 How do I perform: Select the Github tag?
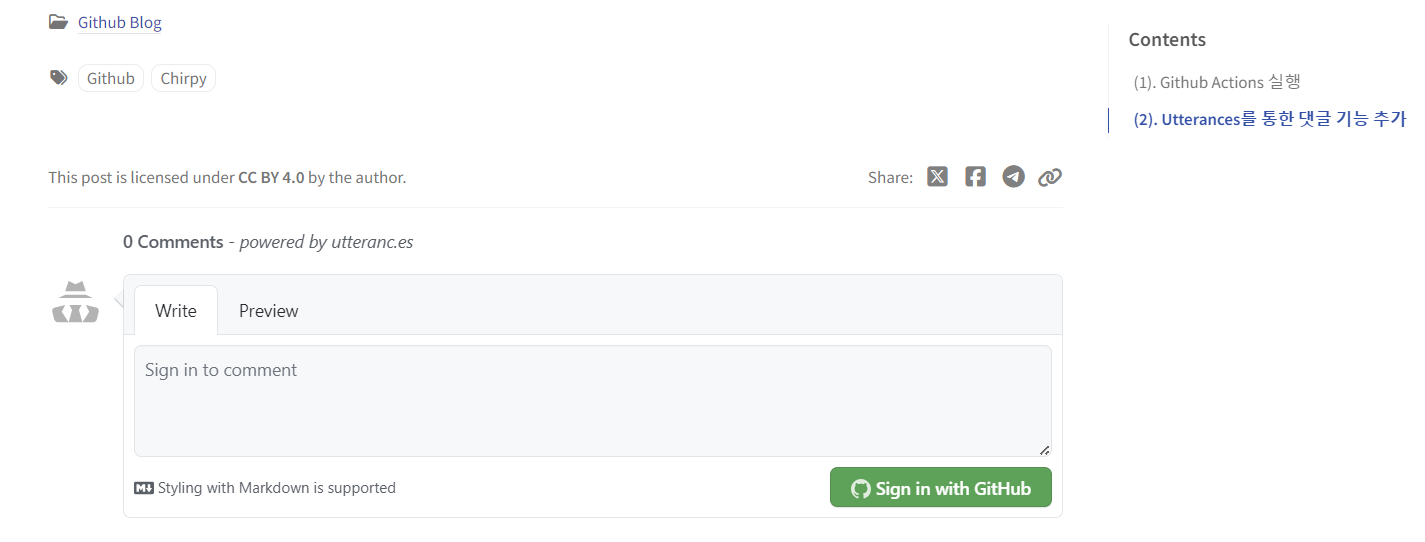(x=111, y=78)
